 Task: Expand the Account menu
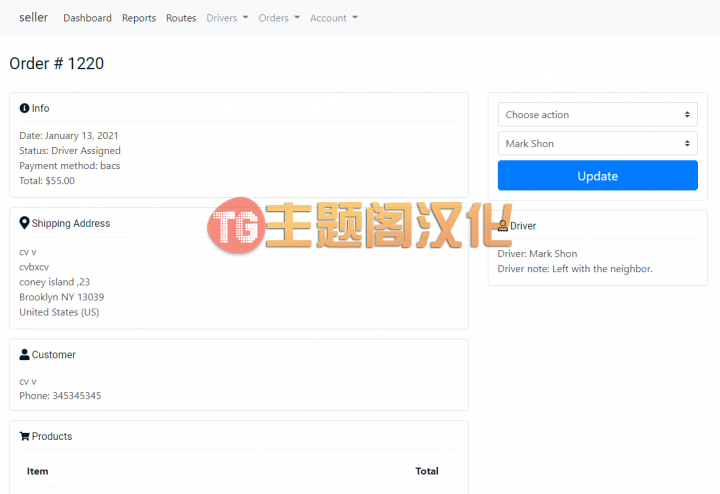333,18
